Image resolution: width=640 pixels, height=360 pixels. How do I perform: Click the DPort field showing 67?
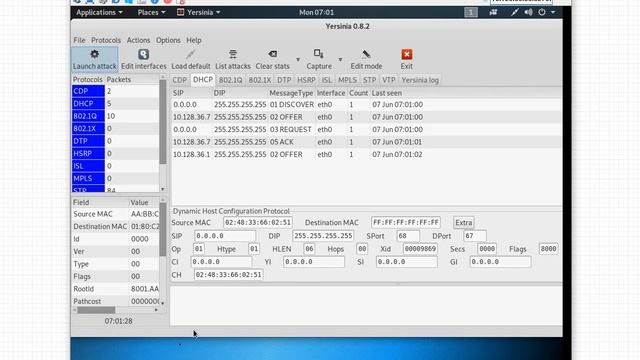click(x=475, y=236)
